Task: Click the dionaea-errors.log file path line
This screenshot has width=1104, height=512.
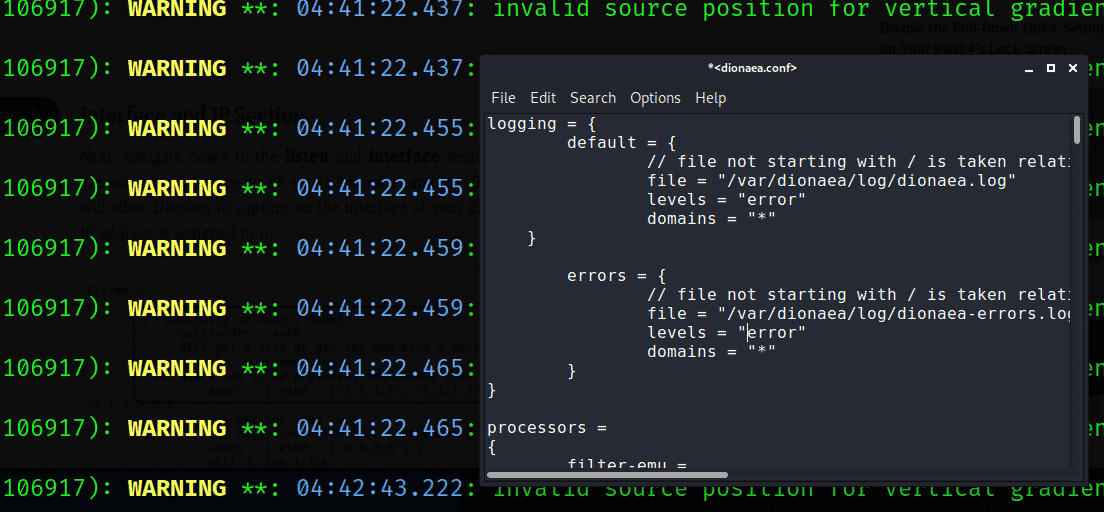Action: (859, 314)
